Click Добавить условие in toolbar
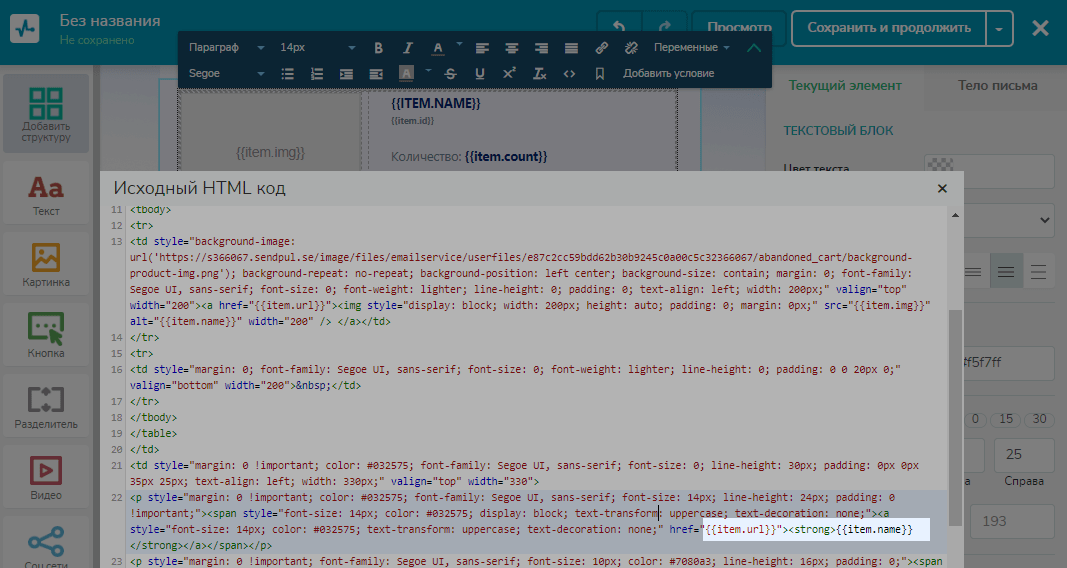Screen dimensions: 1067x568 click(x=668, y=74)
